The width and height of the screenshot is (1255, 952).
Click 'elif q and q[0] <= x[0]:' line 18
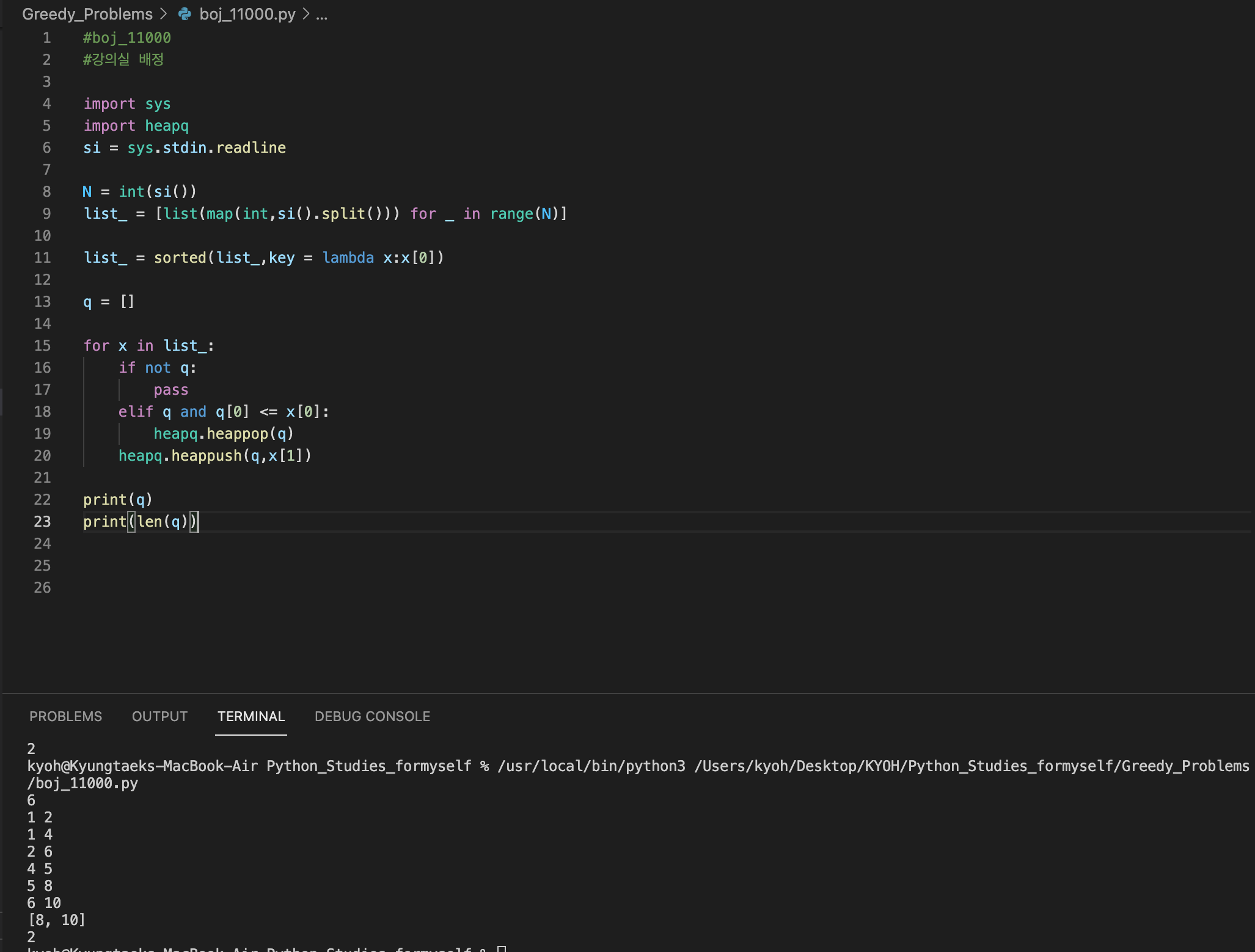click(224, 412)
